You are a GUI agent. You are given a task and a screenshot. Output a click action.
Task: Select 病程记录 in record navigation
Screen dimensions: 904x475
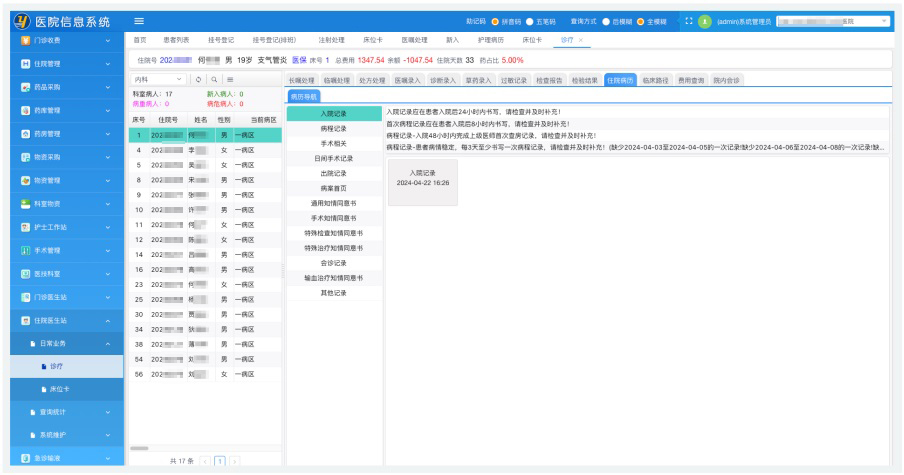334,129
